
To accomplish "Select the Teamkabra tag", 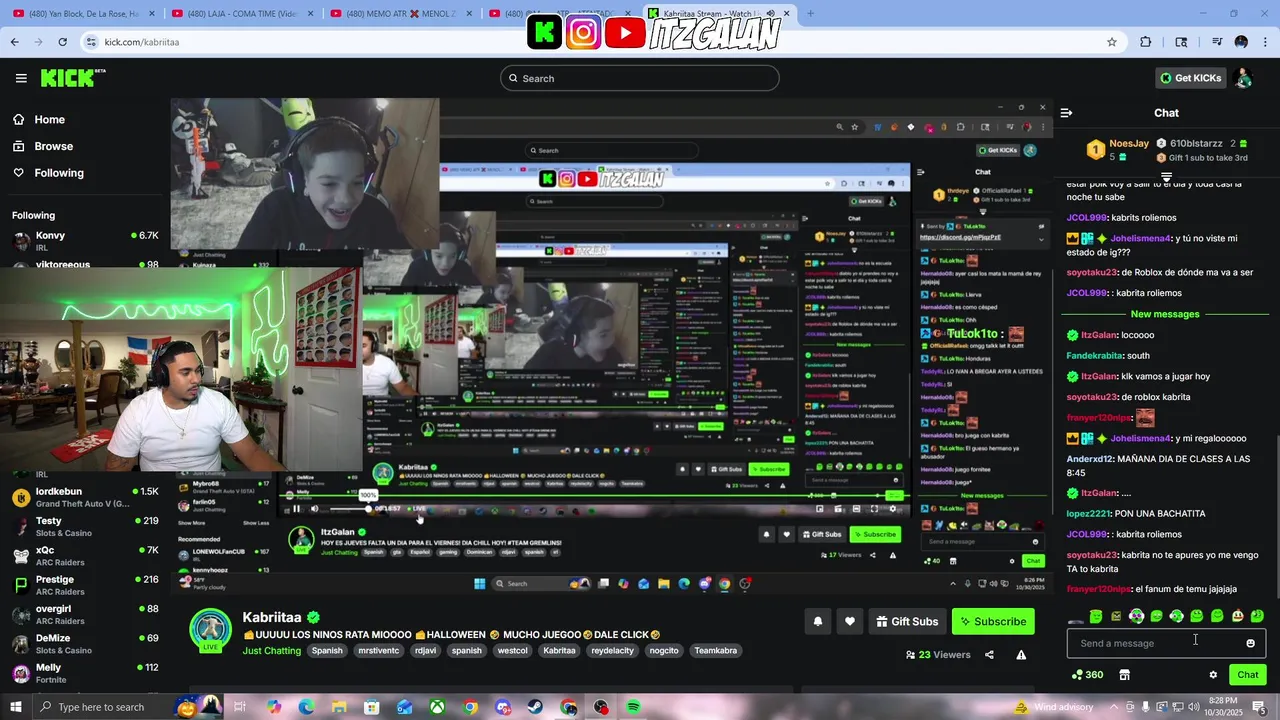I will tap(716, 650).
